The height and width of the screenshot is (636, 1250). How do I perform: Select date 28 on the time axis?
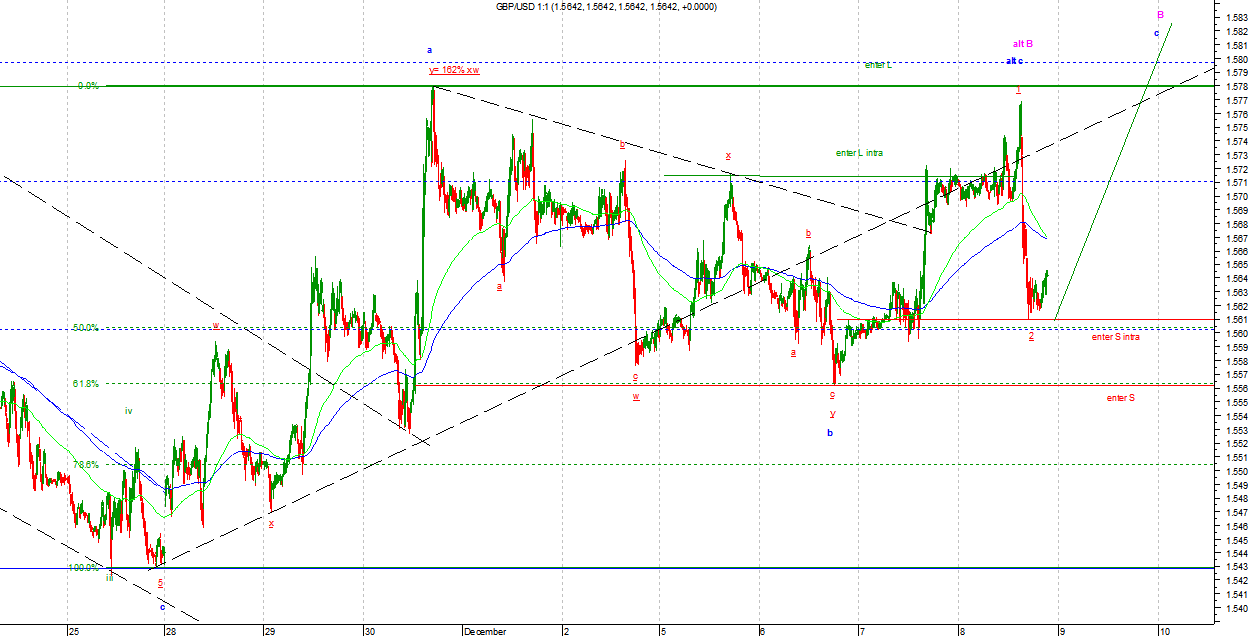(x=171, y=631)
